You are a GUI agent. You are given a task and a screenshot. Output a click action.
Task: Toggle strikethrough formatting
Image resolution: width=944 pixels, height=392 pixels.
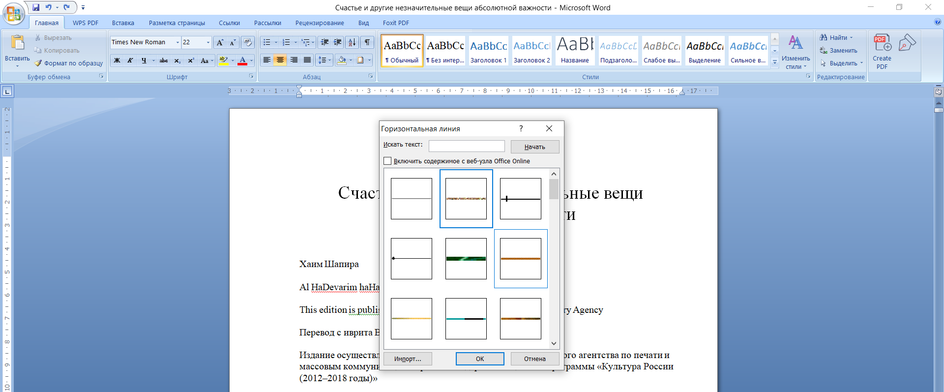tap(163, 60)
